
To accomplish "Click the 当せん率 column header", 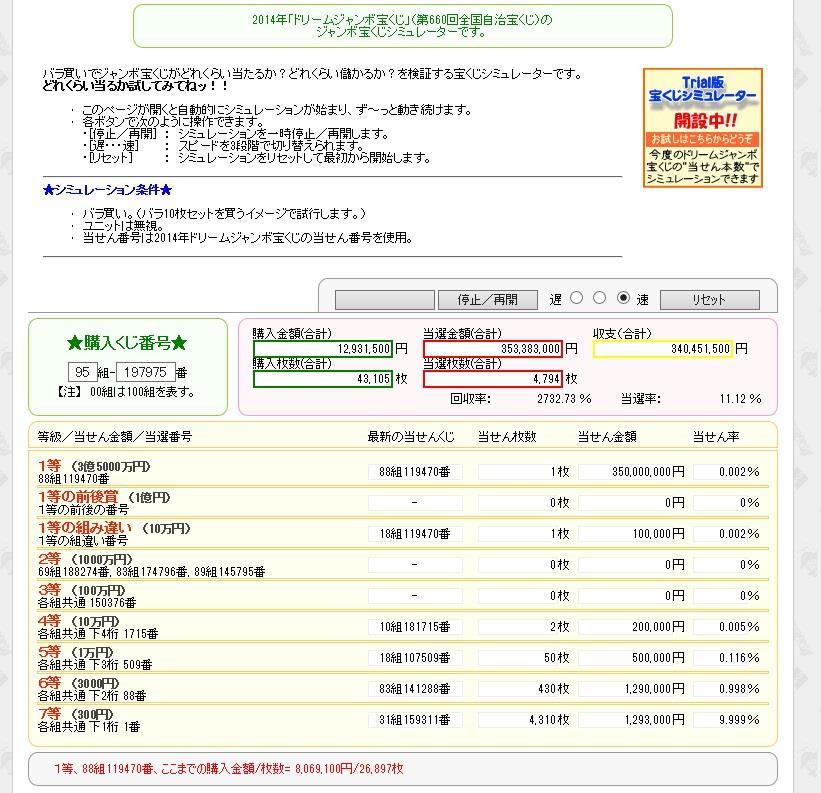I will [x=716, y=437].
